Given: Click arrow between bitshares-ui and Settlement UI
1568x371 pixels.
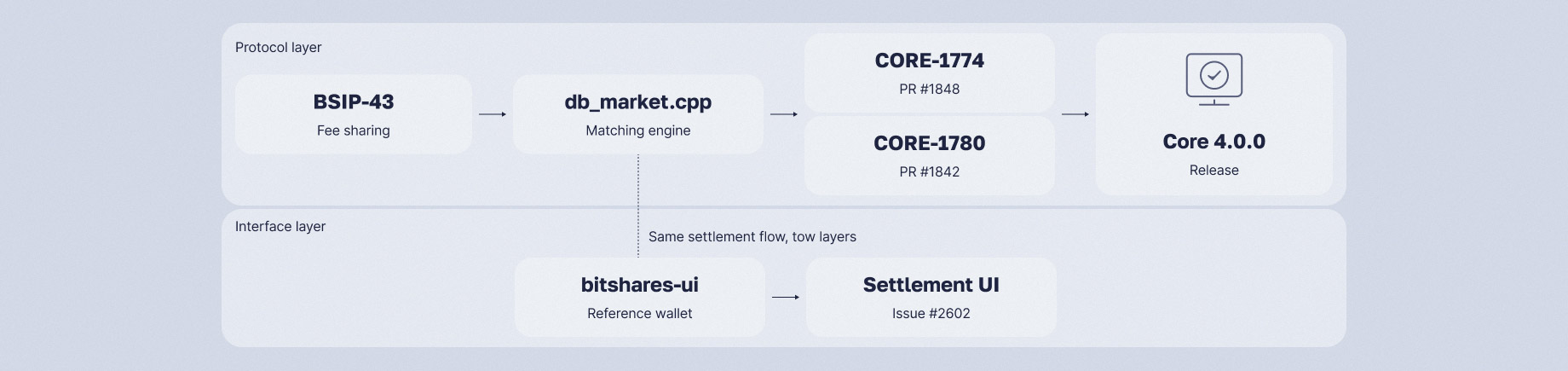Looking at the screenshot, I should [786, 297].
